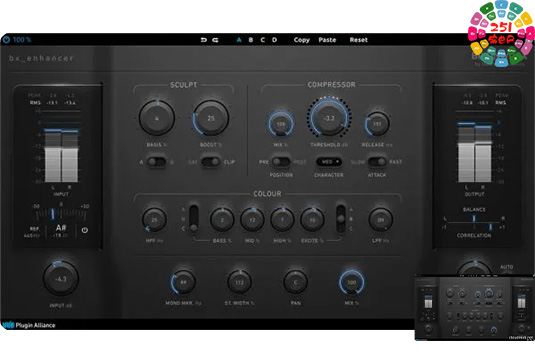Click the output RMS readout values
The height and width of the screenshot is (363, 535).
coord(474,103)
